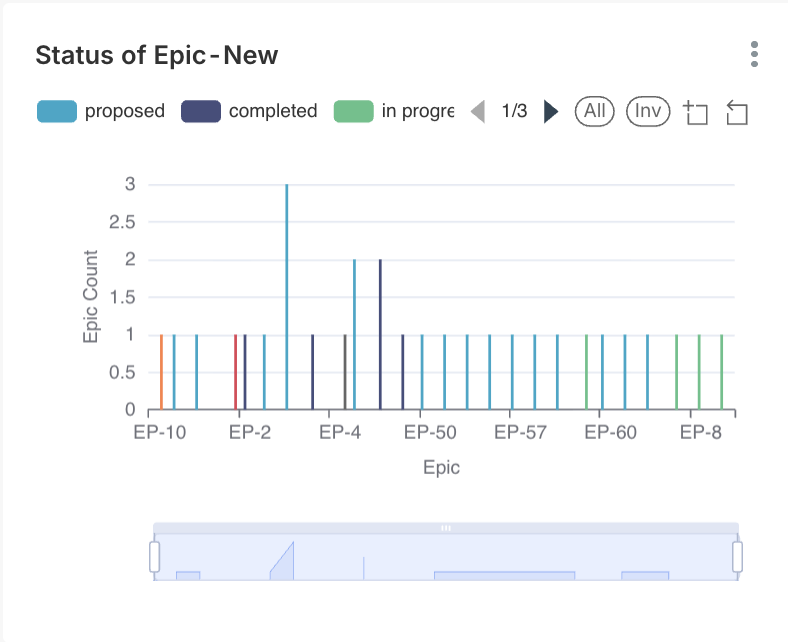Toggle the in progress series legend label

coord(417,111)
